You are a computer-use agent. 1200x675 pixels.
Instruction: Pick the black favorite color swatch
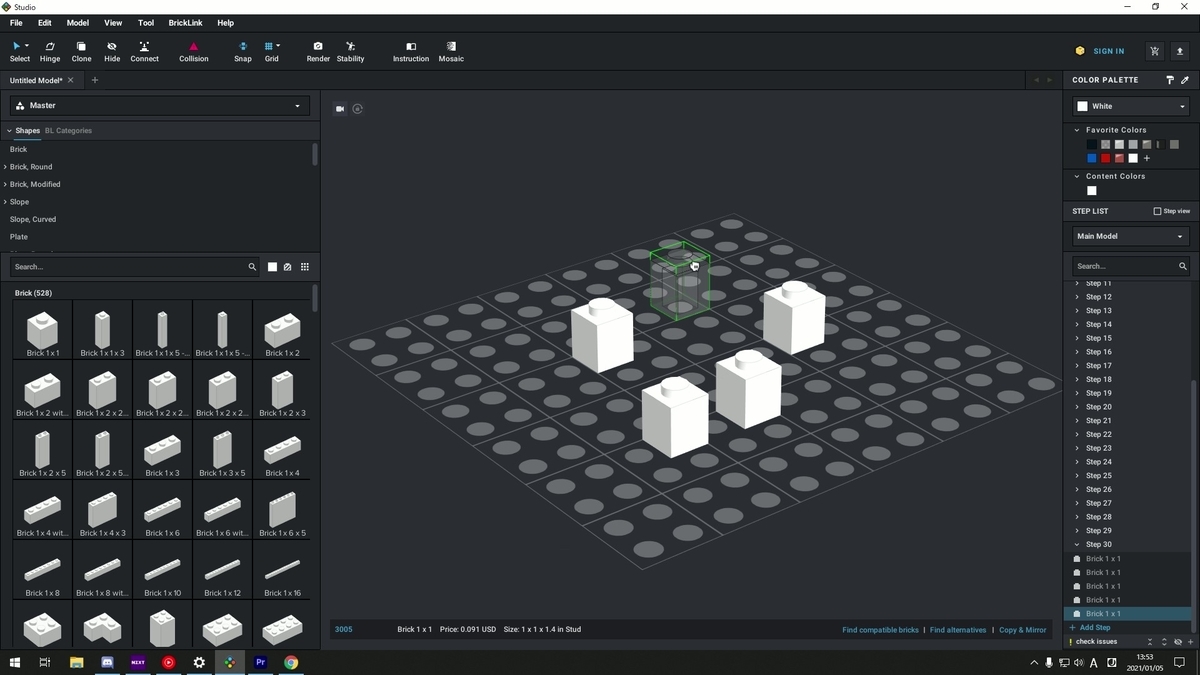coord(1092,145)
